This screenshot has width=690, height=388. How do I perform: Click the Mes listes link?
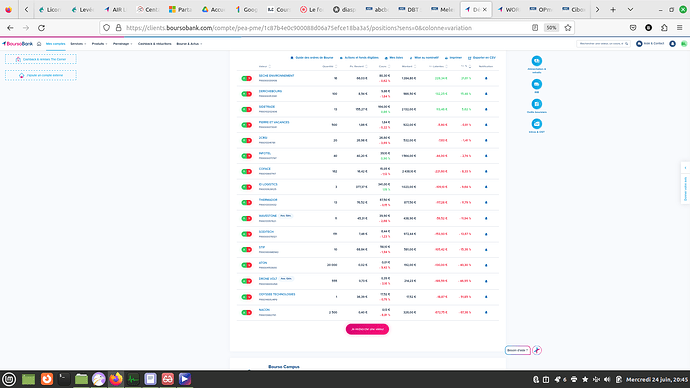coord(394,58)
